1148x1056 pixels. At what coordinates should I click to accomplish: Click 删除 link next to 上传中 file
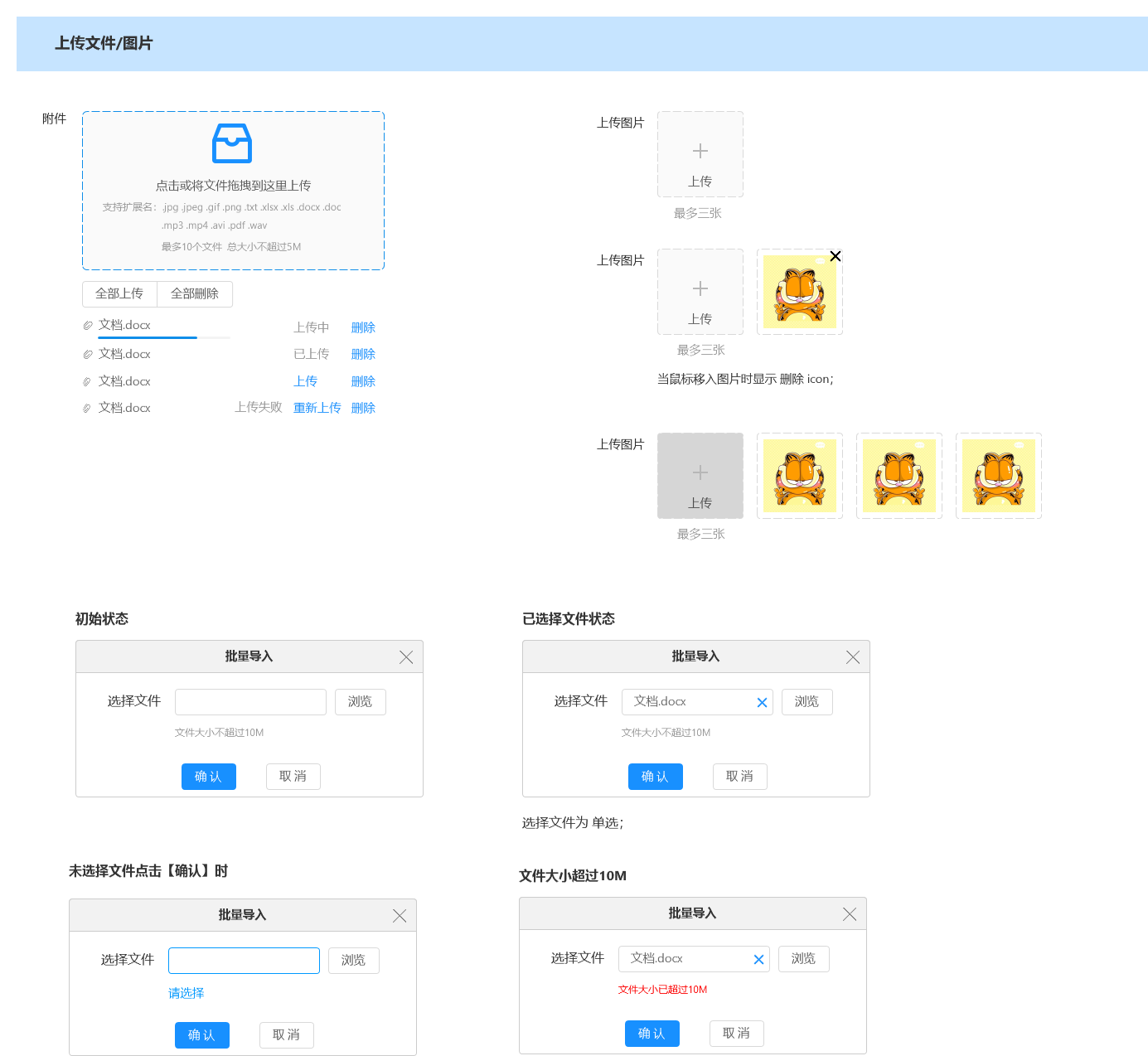tap(363, 327)
